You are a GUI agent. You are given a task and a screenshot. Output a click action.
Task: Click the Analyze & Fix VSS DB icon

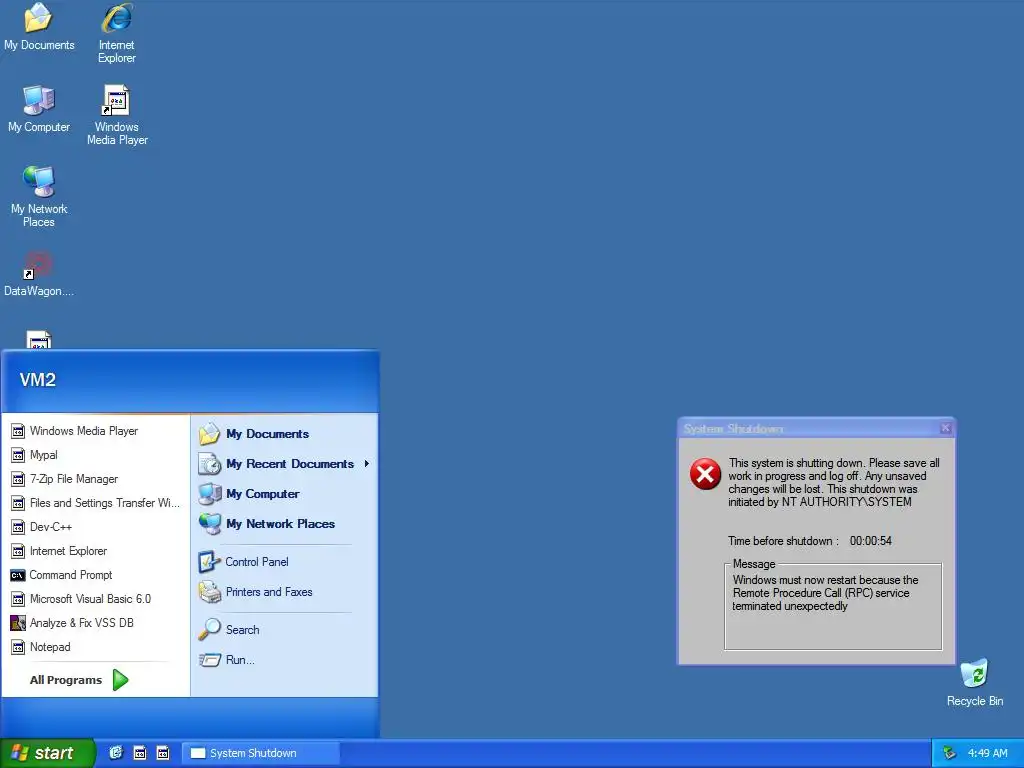[x=18, y=623]
